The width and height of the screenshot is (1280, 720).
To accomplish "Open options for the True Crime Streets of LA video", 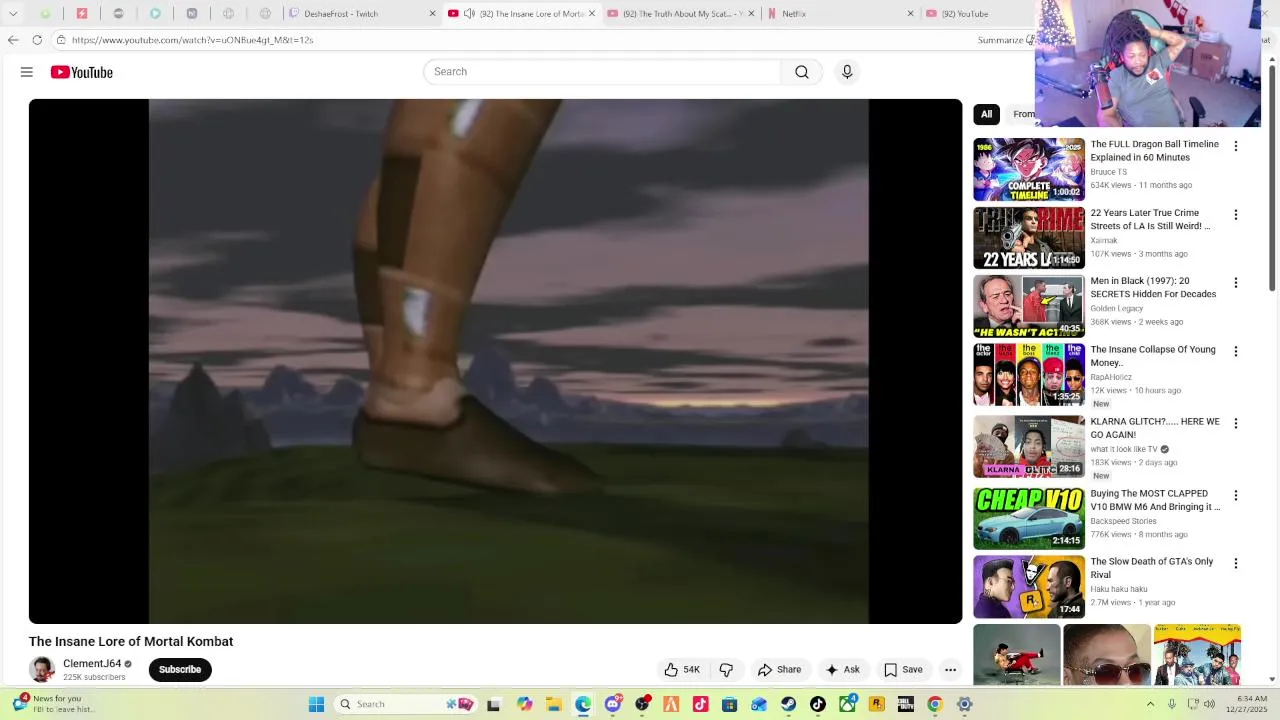I will [x=1236, y=215].
